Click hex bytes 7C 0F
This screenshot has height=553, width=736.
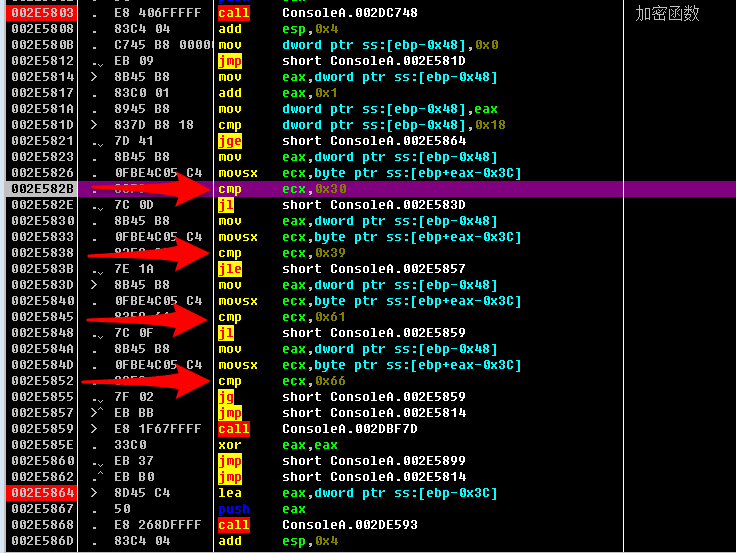[134, 333]
